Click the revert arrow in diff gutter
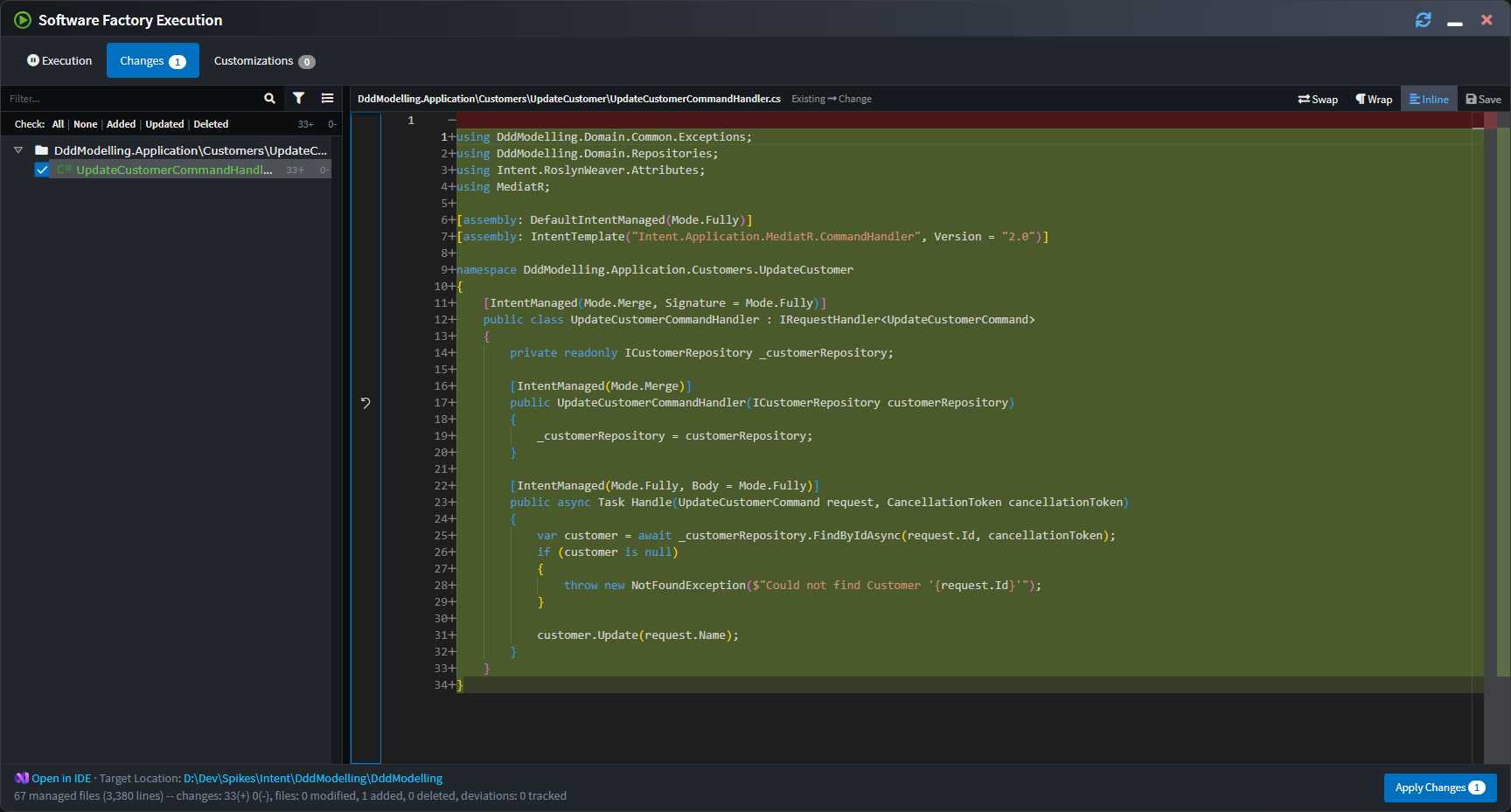 (366, 403)
